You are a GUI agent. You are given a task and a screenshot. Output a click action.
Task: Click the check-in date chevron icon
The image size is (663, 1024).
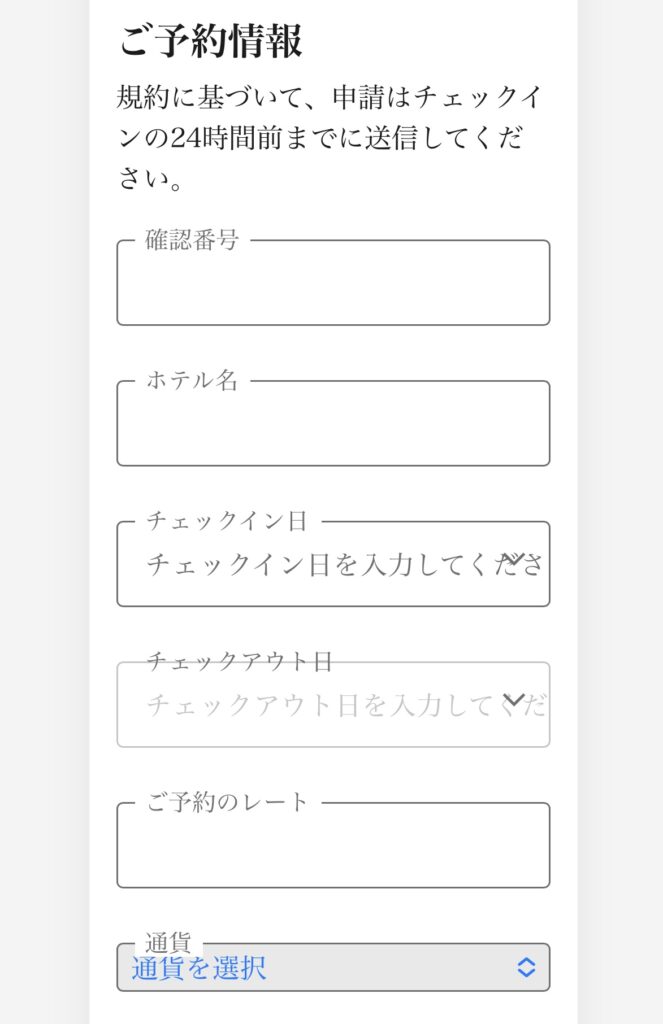point(514,559)
